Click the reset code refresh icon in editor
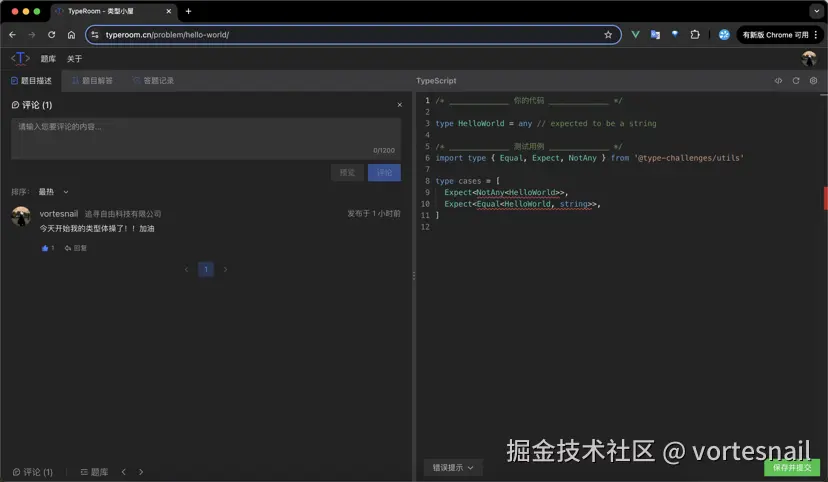The image size is (828, 482). (796, 81)
